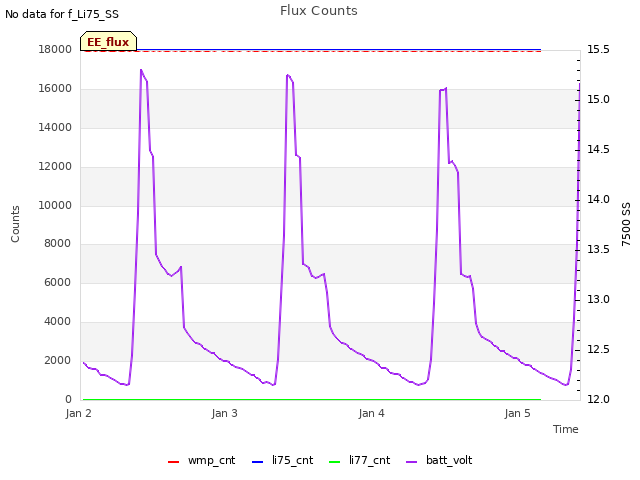Viewport: 640px width, 480px height.
Task: Click the 18000 left axis tick label
Action: pos(55,49)
